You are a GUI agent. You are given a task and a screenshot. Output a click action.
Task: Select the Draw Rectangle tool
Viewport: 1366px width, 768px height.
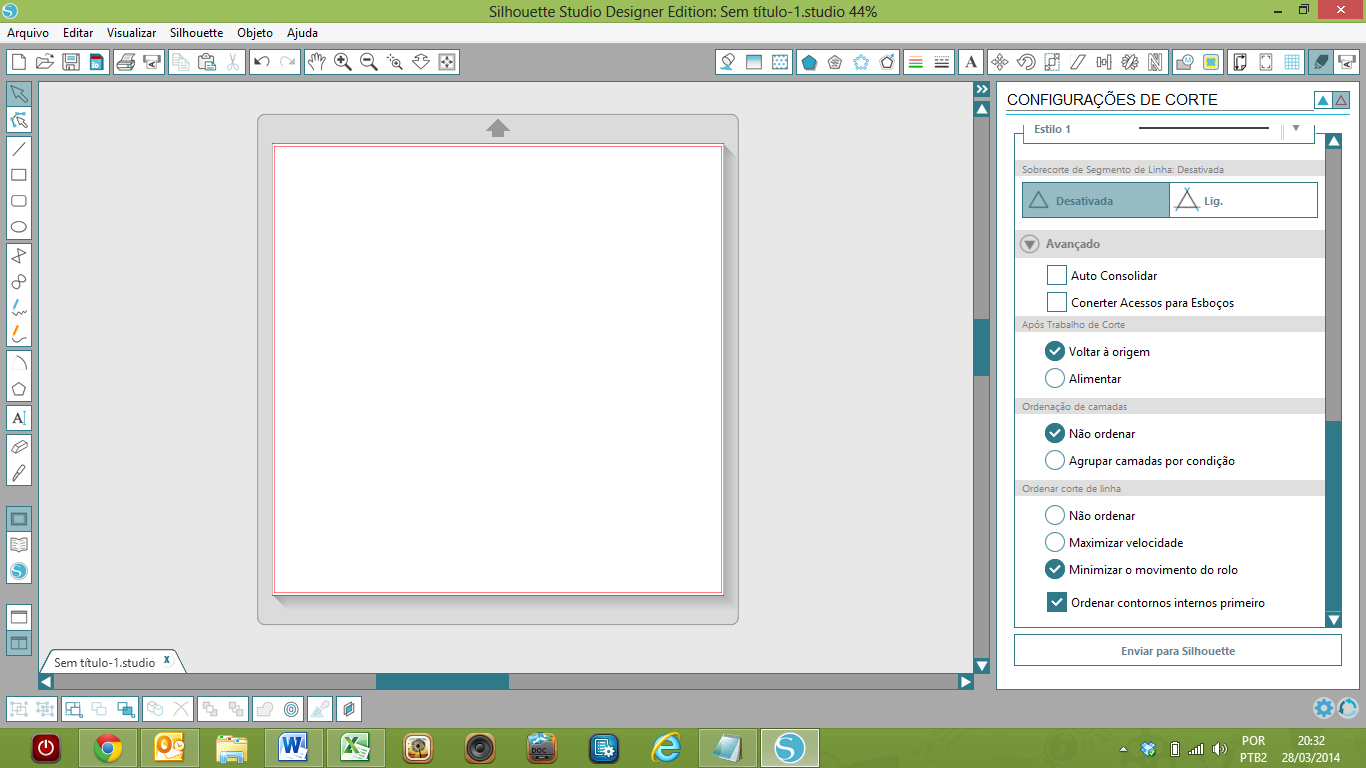coord(18,175)
